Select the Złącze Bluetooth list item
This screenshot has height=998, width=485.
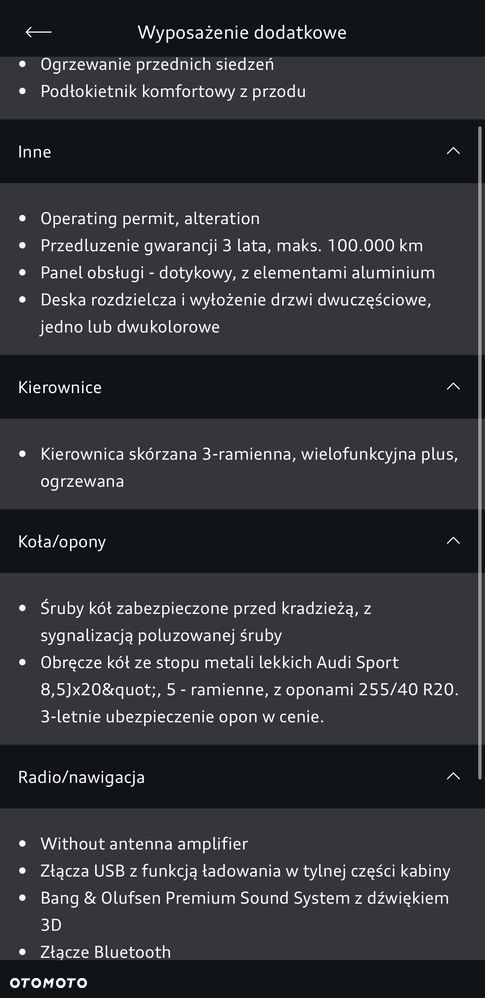(106, 952)
